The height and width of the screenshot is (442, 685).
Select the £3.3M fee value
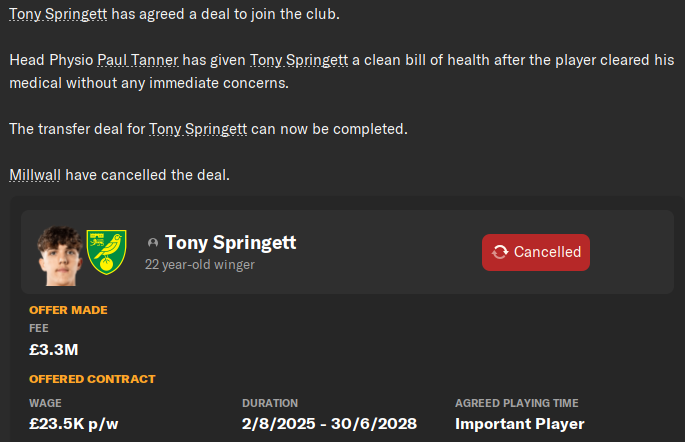point(54,350)
